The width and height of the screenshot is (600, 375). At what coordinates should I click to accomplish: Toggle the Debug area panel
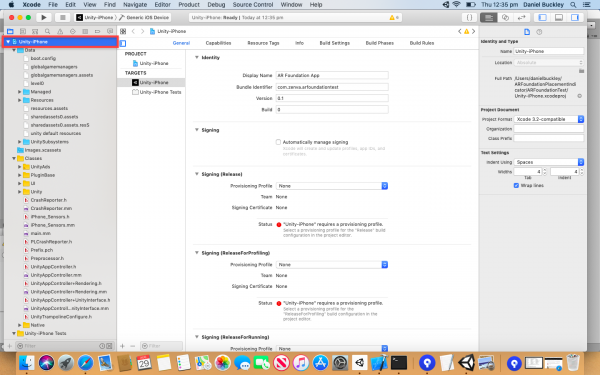(x=559, y=17)
